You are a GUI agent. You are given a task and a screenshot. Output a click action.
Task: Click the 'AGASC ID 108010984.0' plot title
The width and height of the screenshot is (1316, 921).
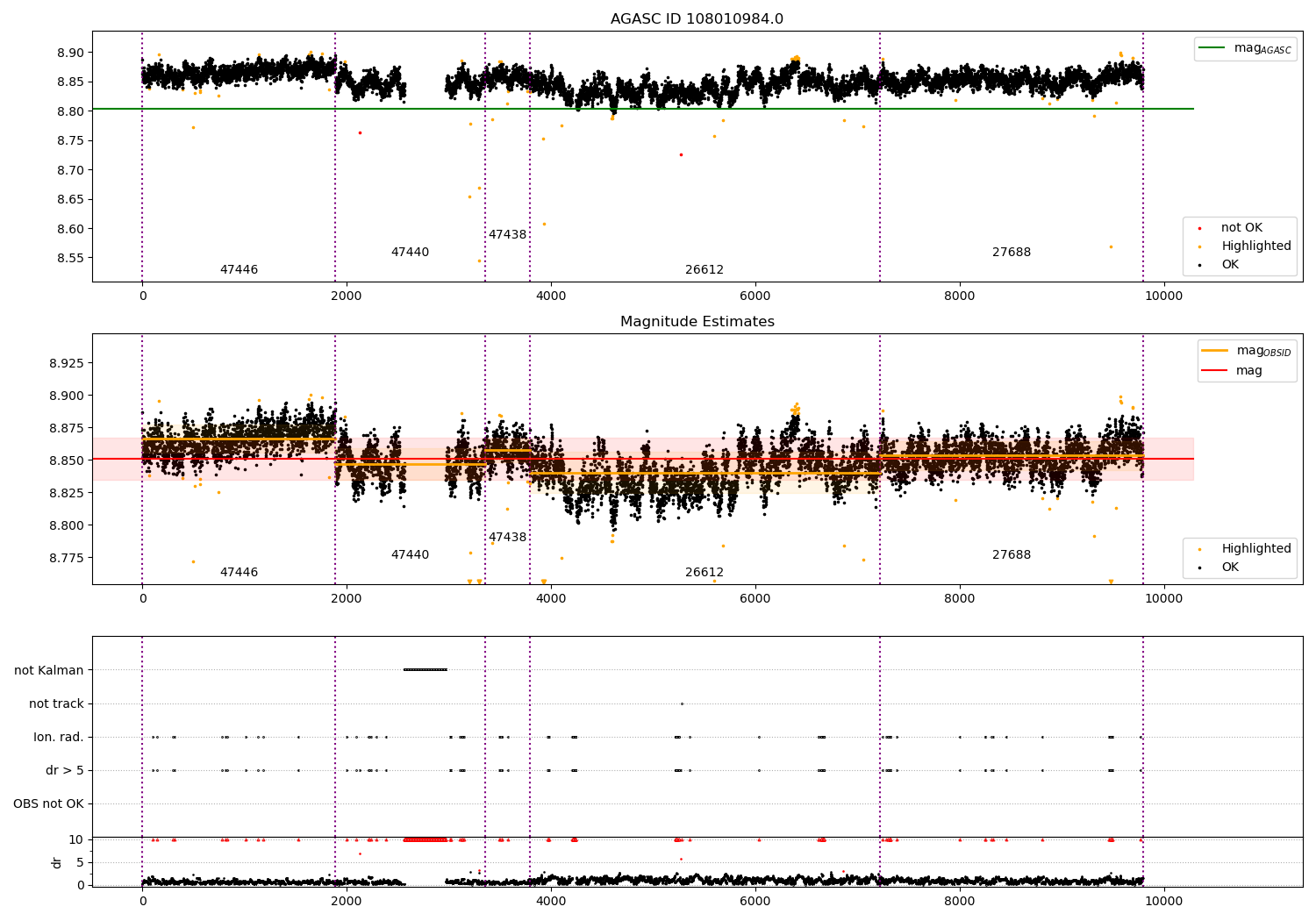pos(697,19)
